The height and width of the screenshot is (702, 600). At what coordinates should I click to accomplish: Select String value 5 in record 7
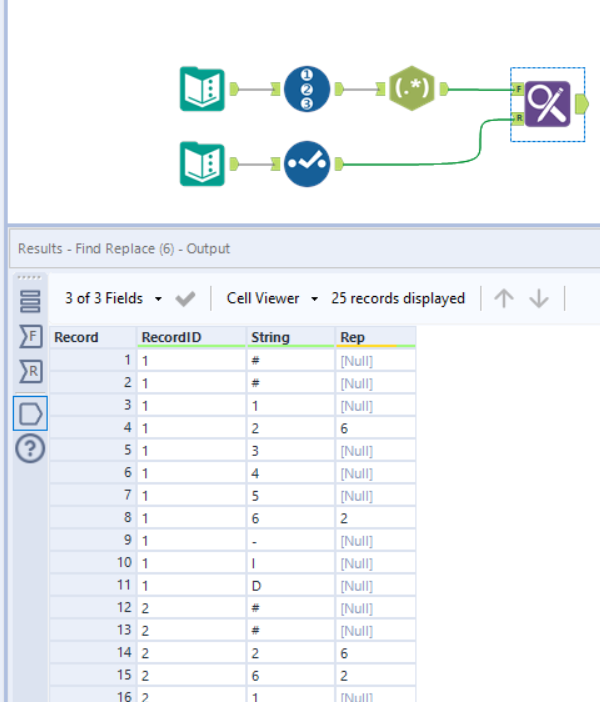pyautogui.click(x=291, y=496)
